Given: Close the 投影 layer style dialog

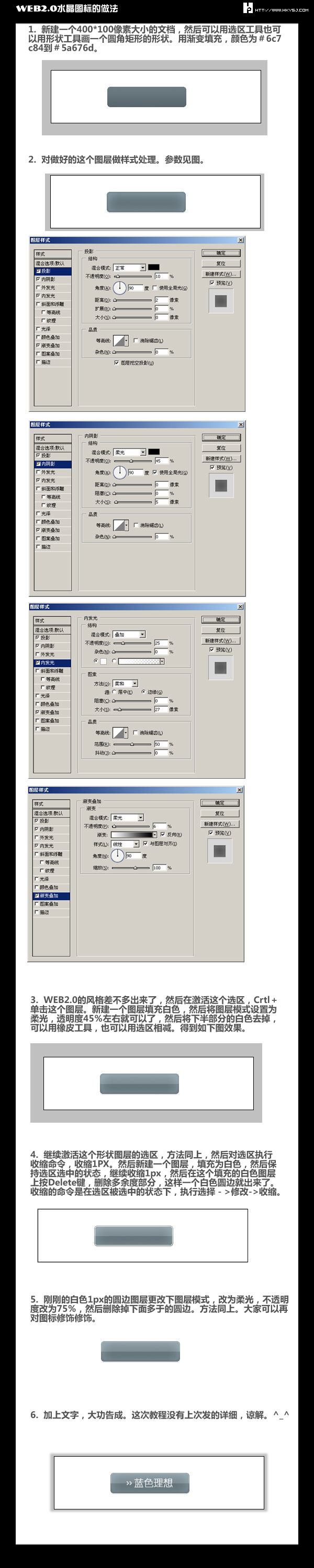Looking at the screenshot, I should (240, 240).
